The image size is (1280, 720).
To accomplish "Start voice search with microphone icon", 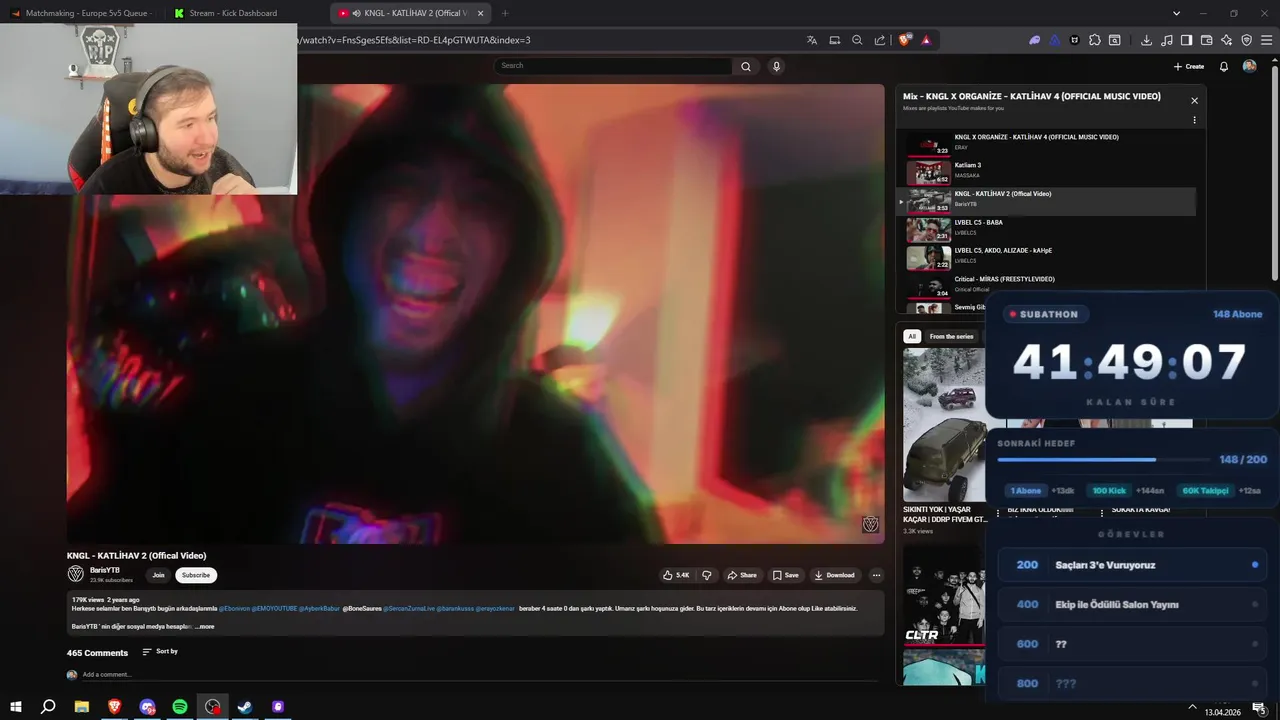I will [x=776, y=66].
